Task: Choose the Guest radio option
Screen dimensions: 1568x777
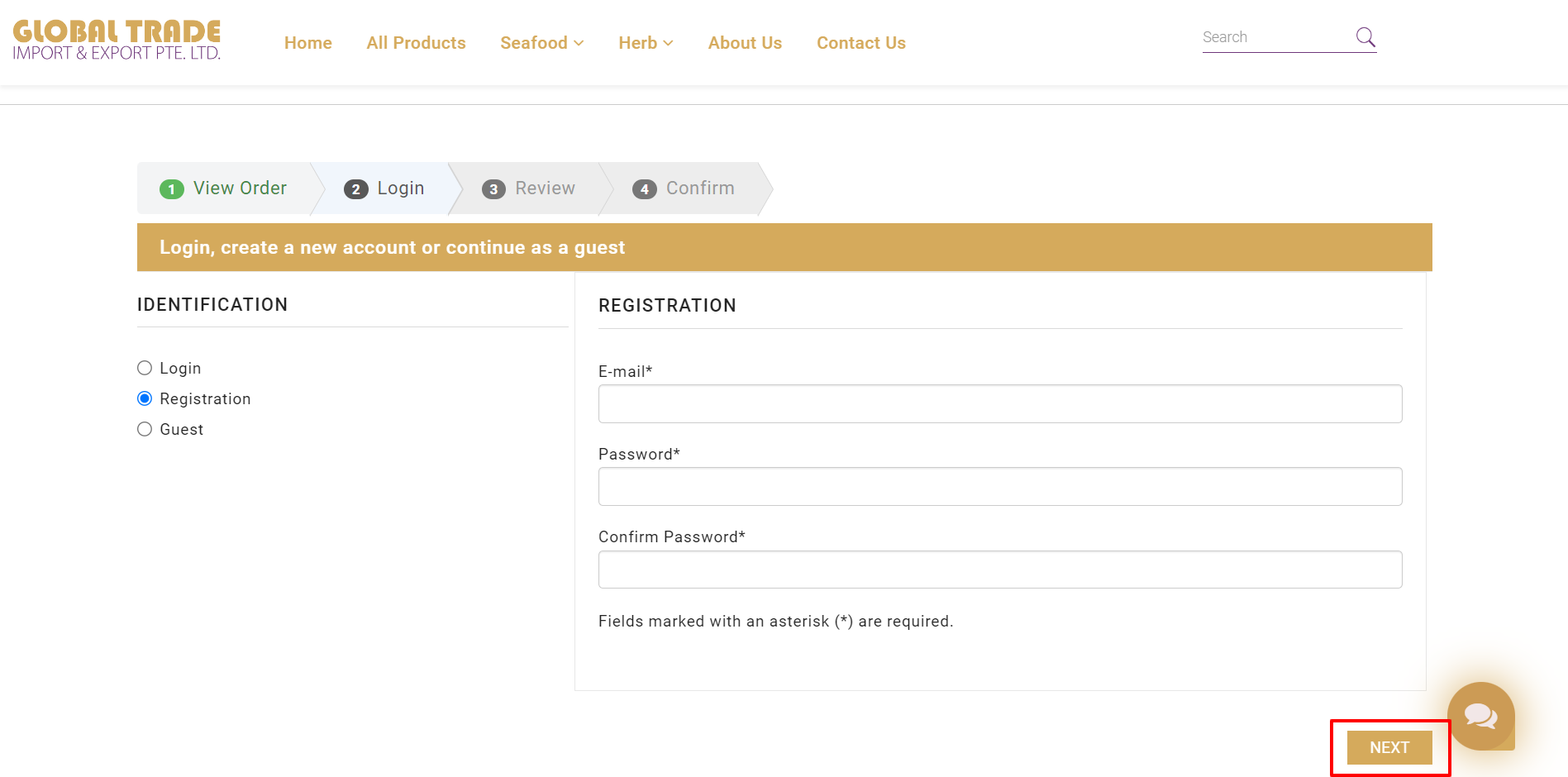Action: pos(145,429)
